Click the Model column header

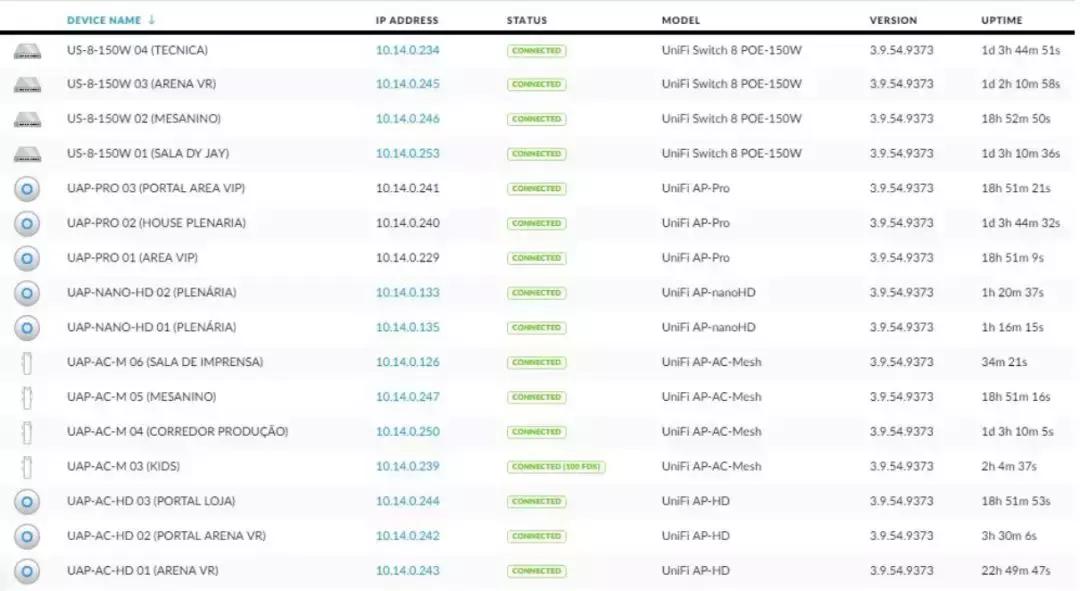(681, 20)
